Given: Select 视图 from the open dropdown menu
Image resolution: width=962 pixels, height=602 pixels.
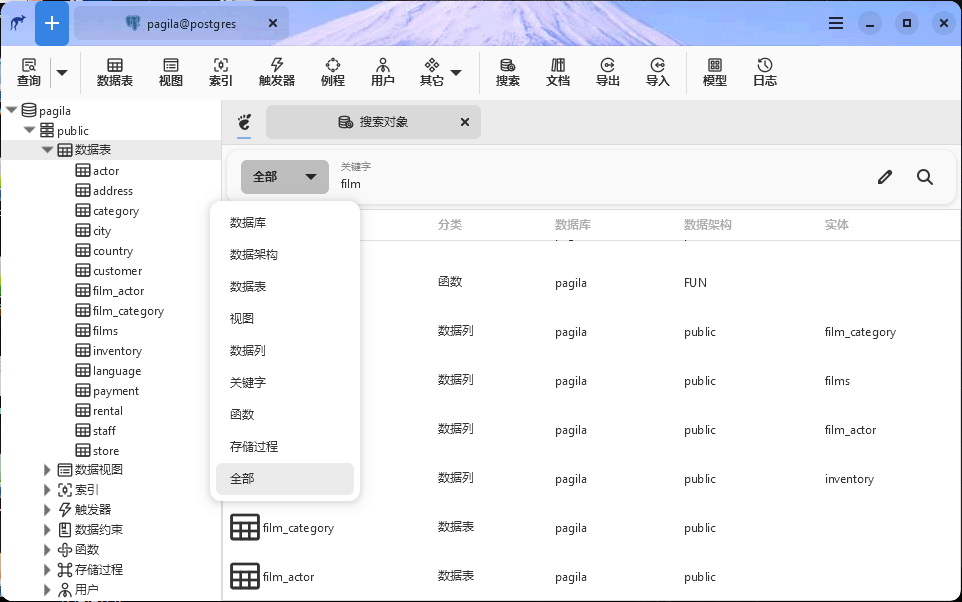Looking at the screenshot, I should point(284,318).
